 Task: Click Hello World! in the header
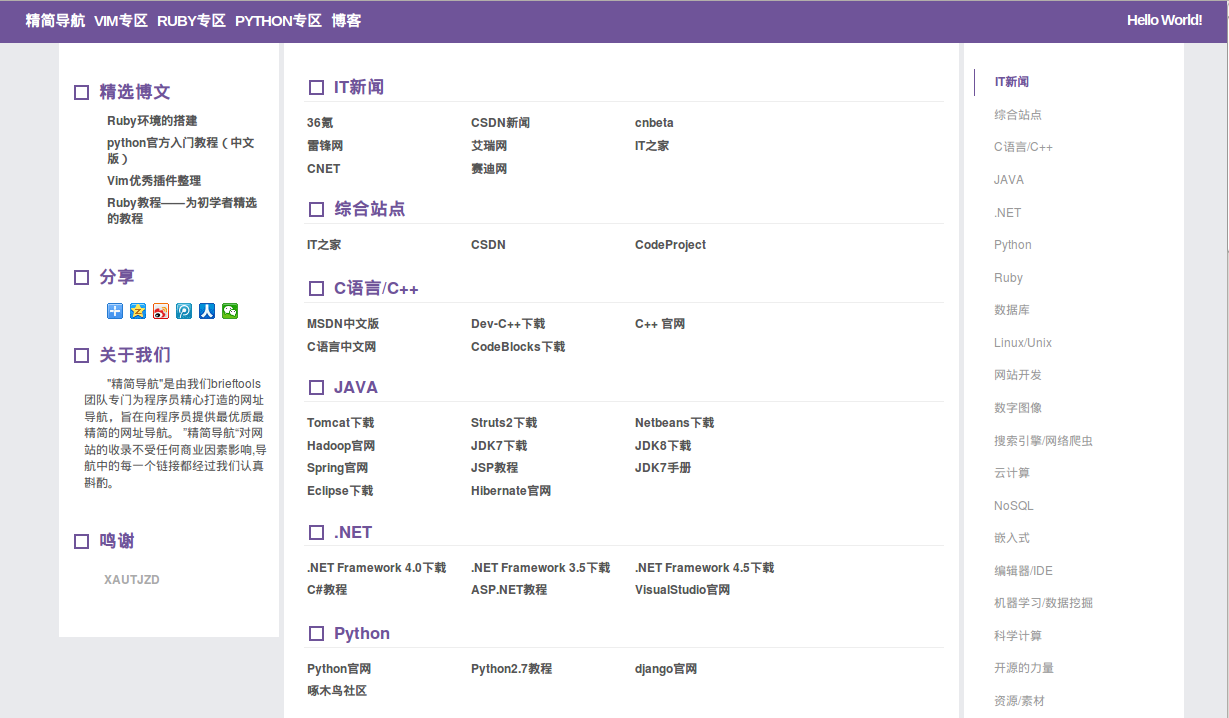tap(1165, 20)
